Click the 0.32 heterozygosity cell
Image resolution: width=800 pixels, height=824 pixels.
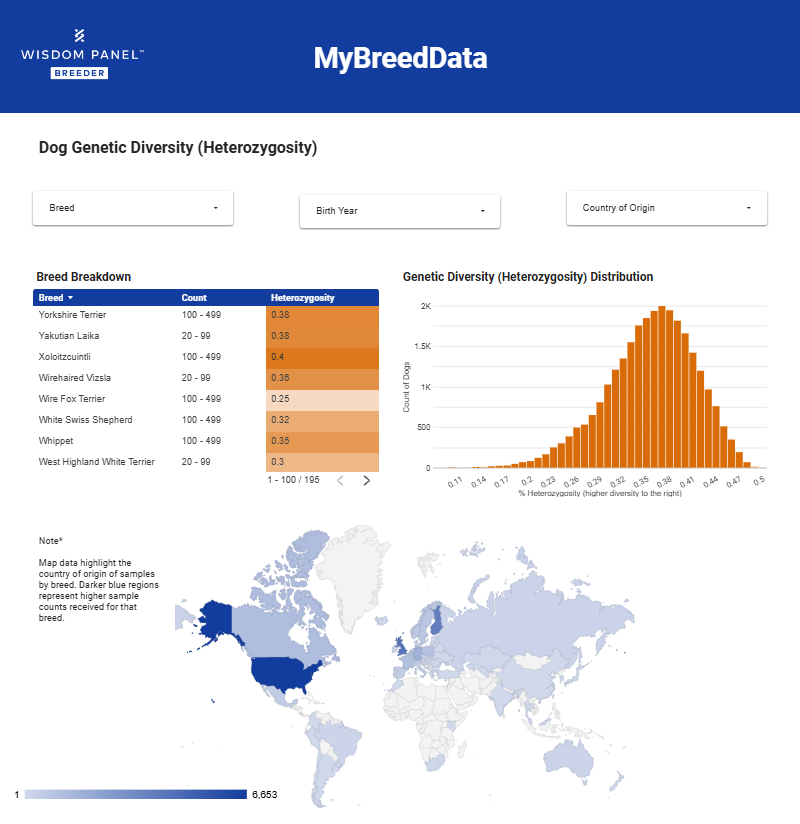coord(322,421)
